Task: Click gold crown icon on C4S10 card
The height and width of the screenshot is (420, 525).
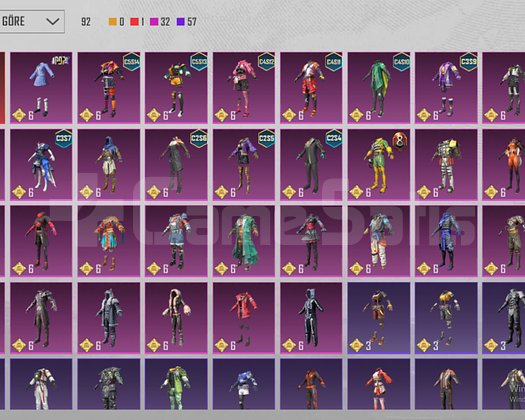Action: (356, 115)
